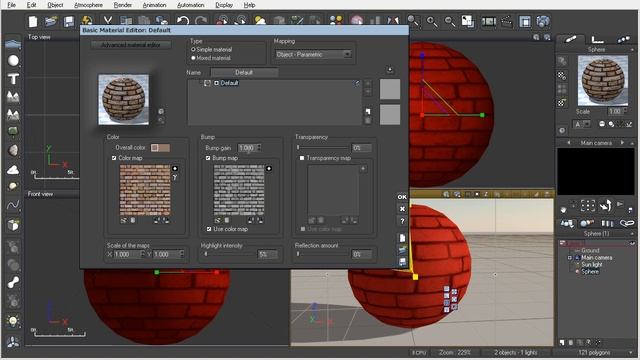
Task: Click the Zoom out magnifier icon
Action: pos(449,21)
